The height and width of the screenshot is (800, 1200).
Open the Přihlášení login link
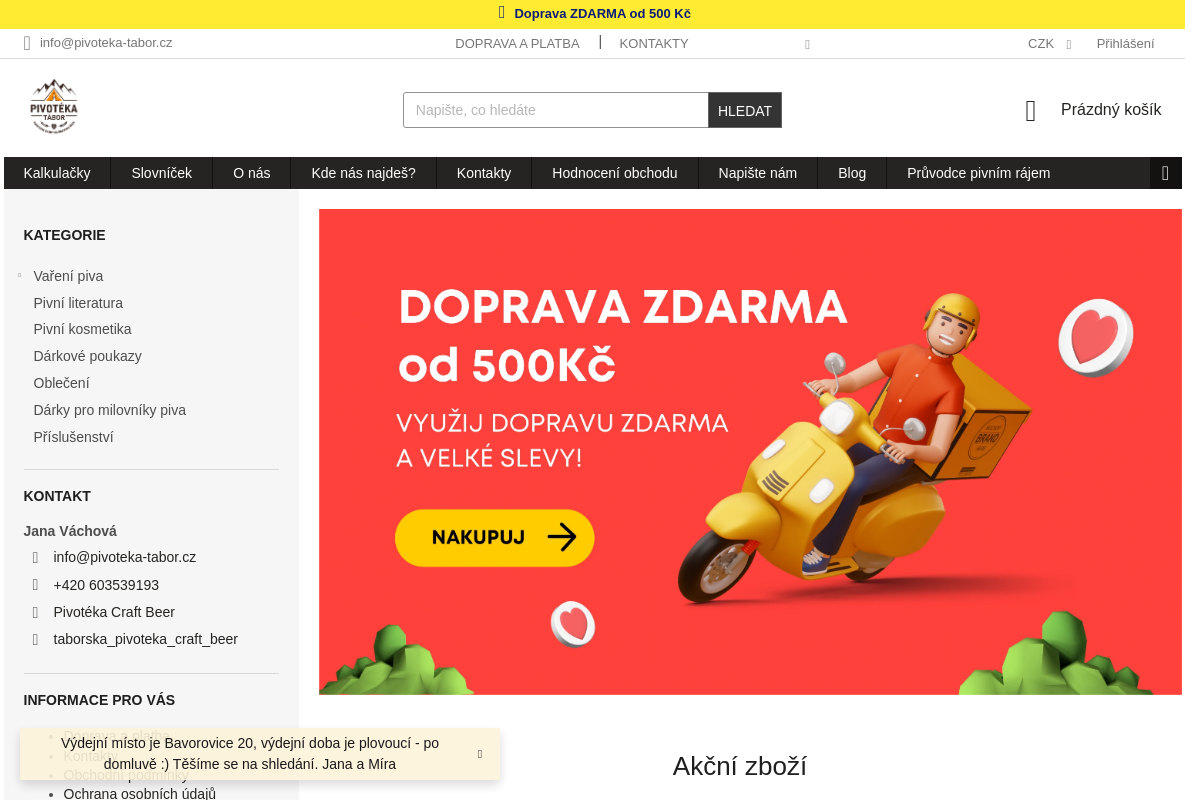pyautogui.click(x=1125, y=44)
